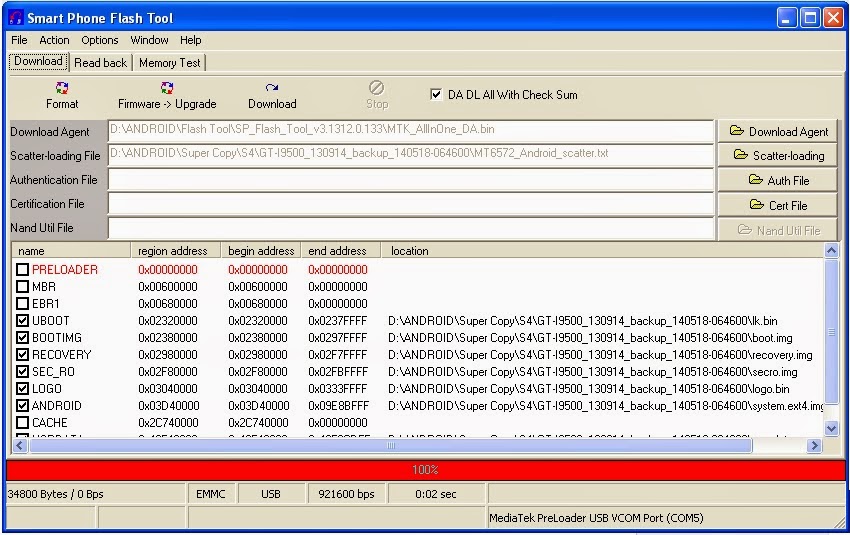This screenshot has height=535, width=850.
Task: Uncheck the RECOVERY partition checkbox
Action: click(x=22, y=354)
